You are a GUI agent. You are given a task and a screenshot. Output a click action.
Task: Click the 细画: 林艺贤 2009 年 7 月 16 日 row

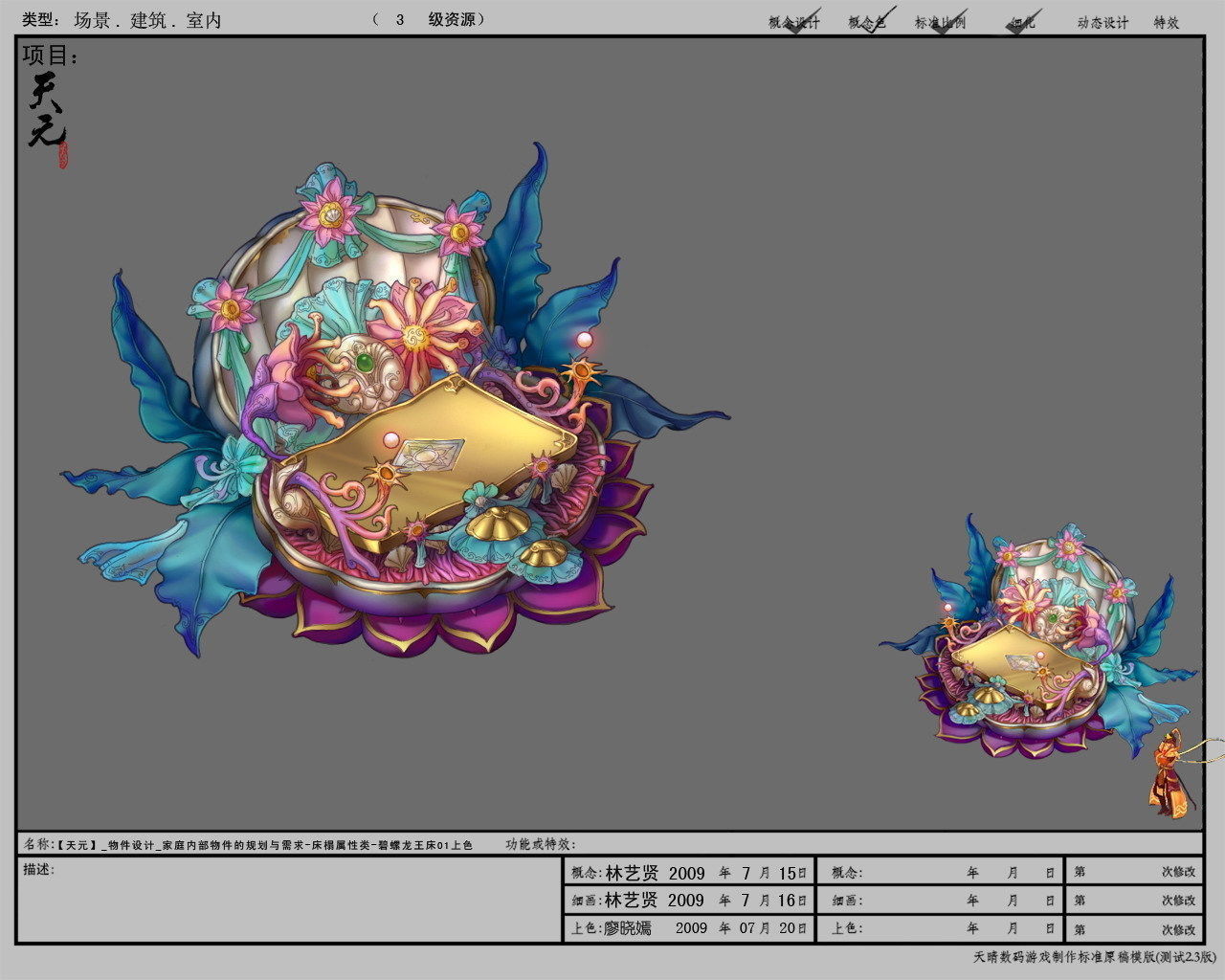point(689,901)
